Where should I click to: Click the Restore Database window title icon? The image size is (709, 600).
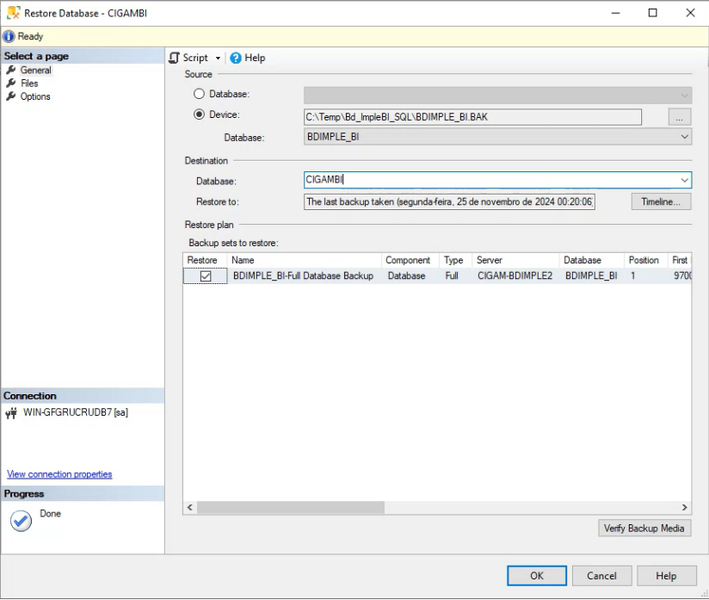click(14, 13)
